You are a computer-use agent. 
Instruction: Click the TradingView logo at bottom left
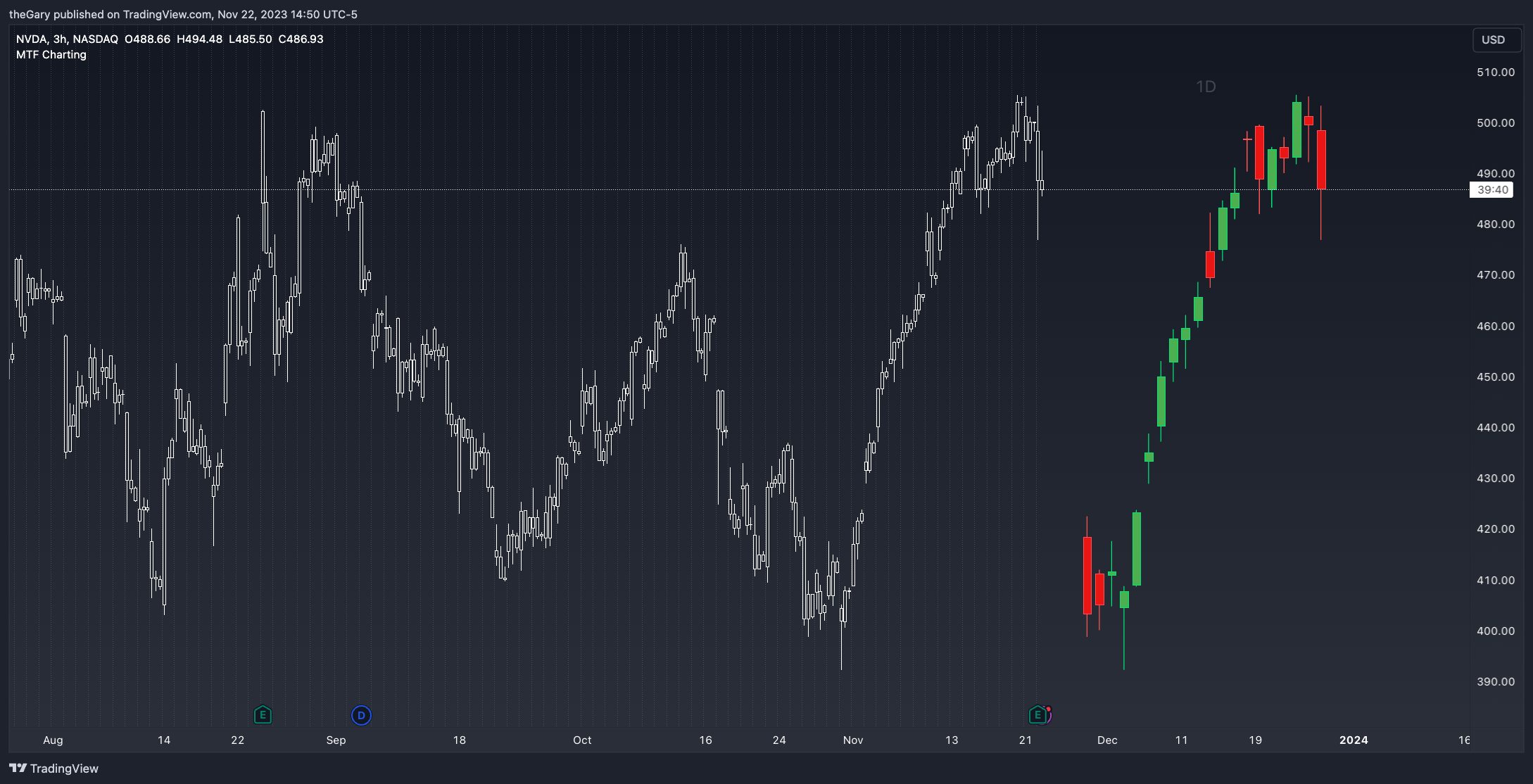pyautogui.click(x=54, y=769)
